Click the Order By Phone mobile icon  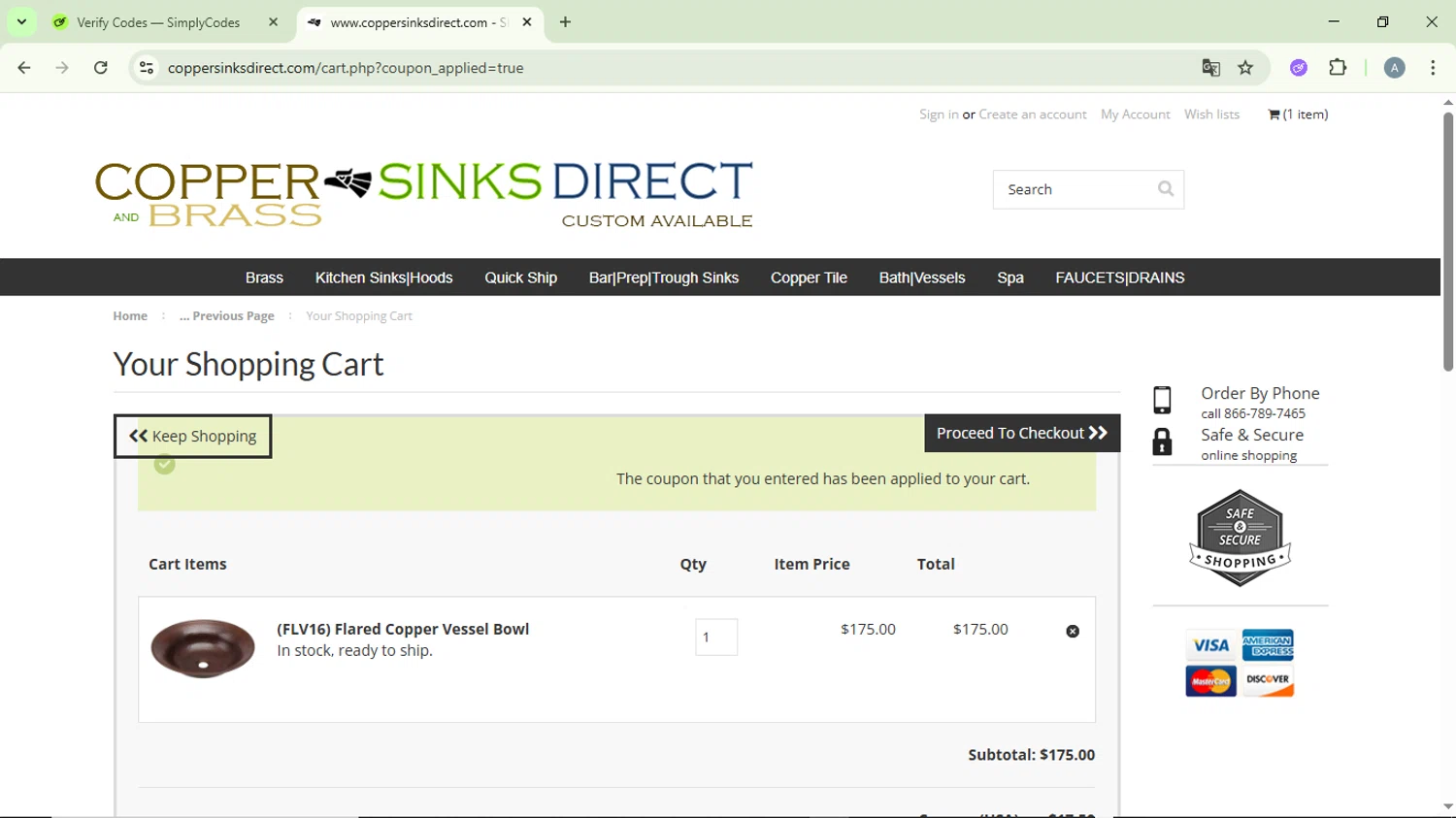(x=1162, y=400)
